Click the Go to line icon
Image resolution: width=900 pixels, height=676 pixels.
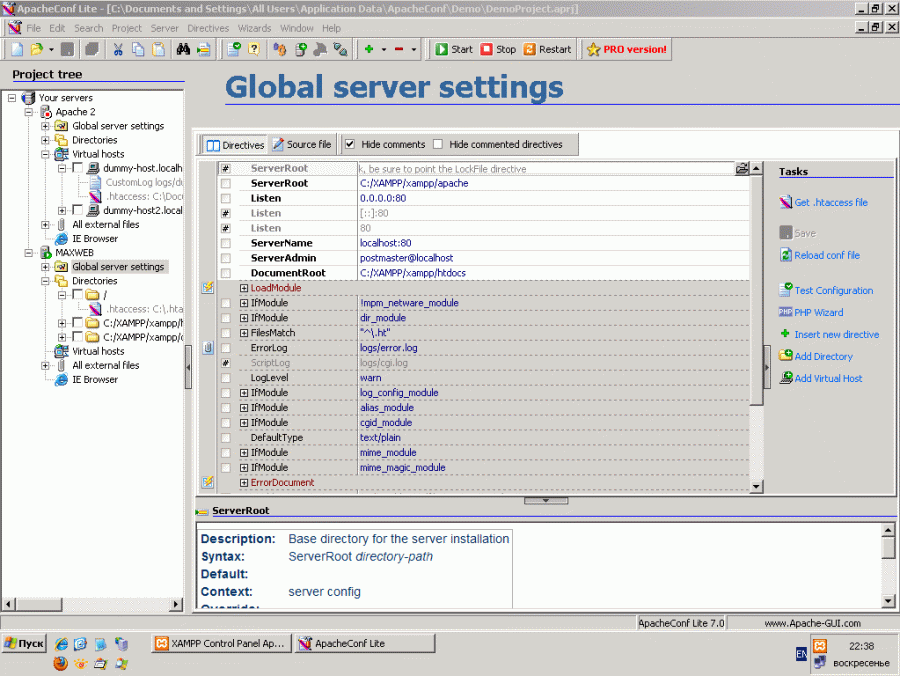203,49
